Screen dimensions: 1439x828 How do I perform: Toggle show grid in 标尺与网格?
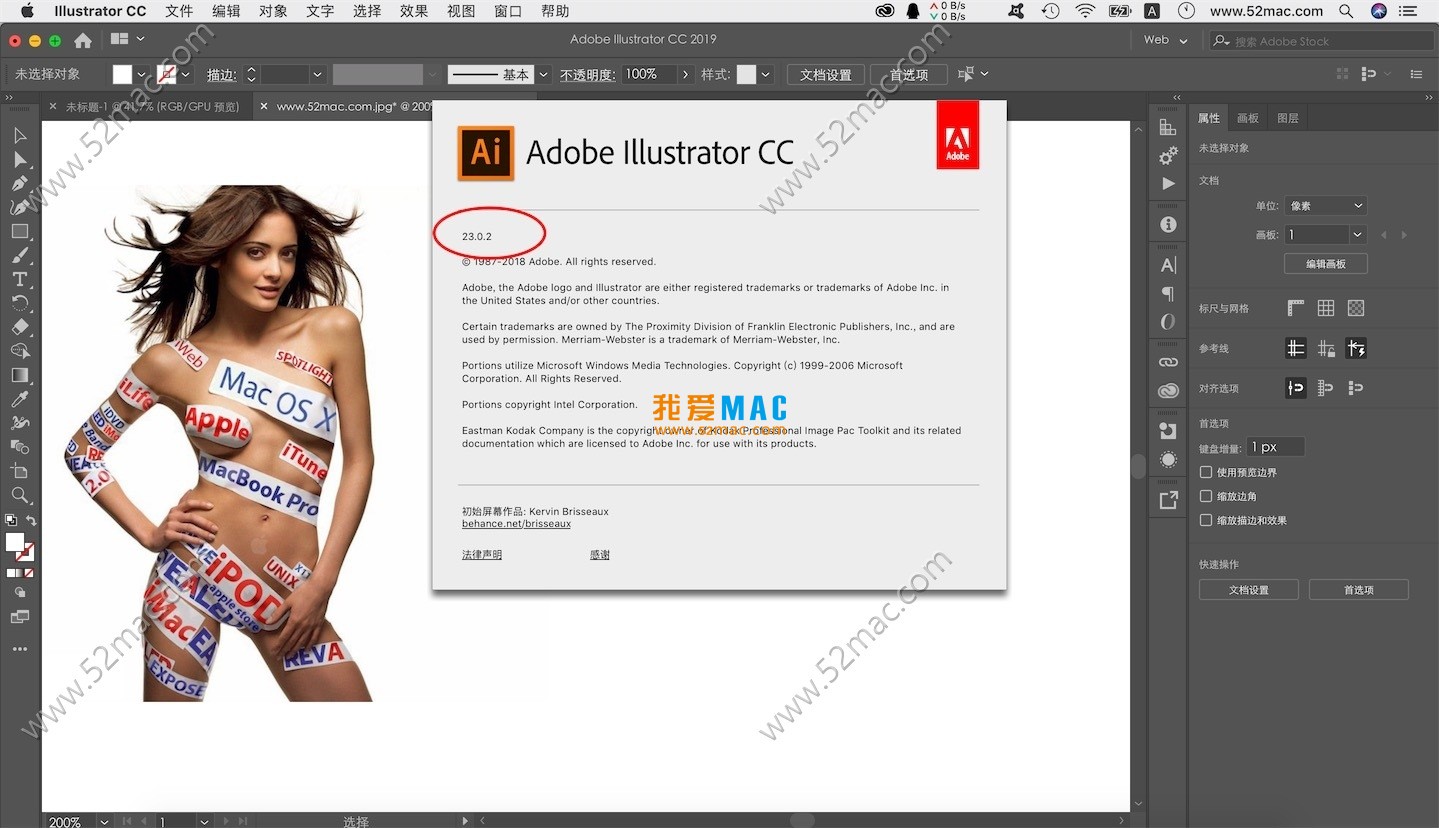click(1326, 308)
